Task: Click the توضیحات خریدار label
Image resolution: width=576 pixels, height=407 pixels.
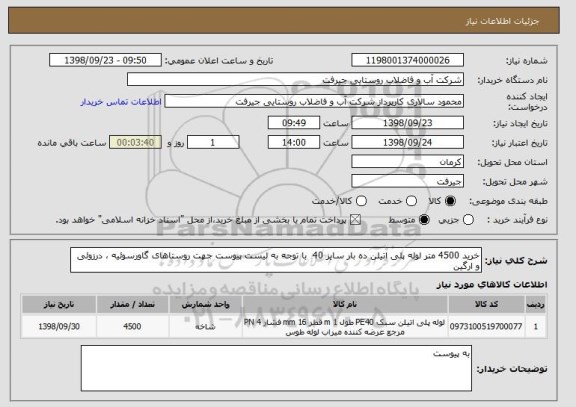Action: (512, 368)
